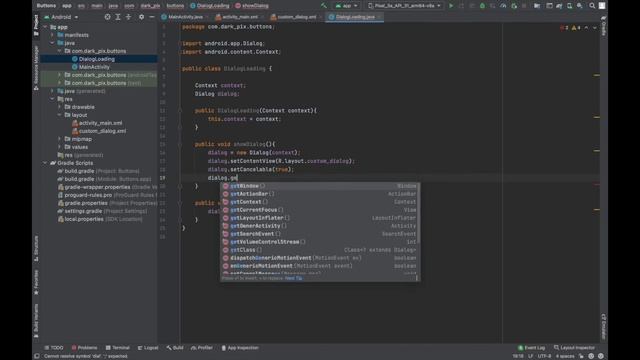The height and width of the screenshot is (360, 640).
Task: Open the Layout Inspector
Action: pyautogui.click(x=574, y=348)
